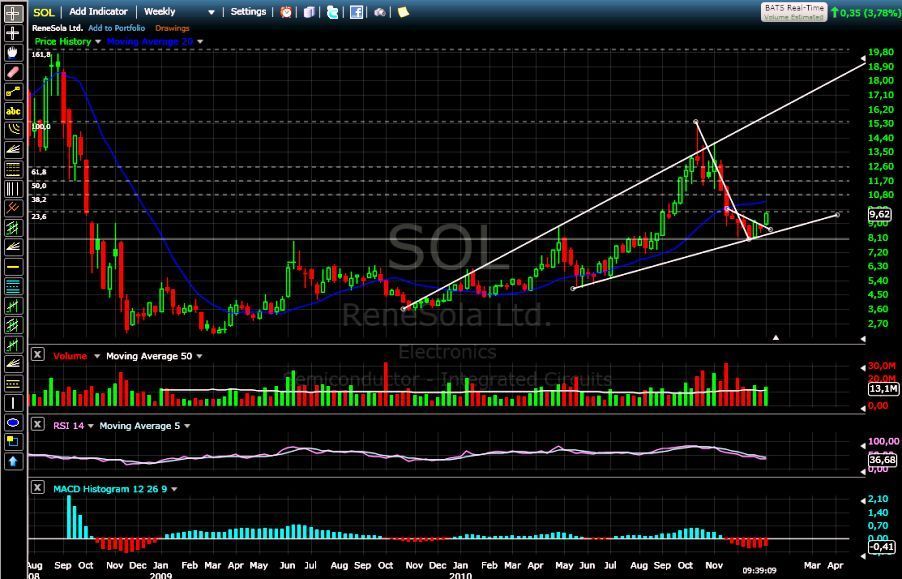
Task: Click the stacked boxes icon in top bar
Action: pyautogui.click(x=309, y=12)
